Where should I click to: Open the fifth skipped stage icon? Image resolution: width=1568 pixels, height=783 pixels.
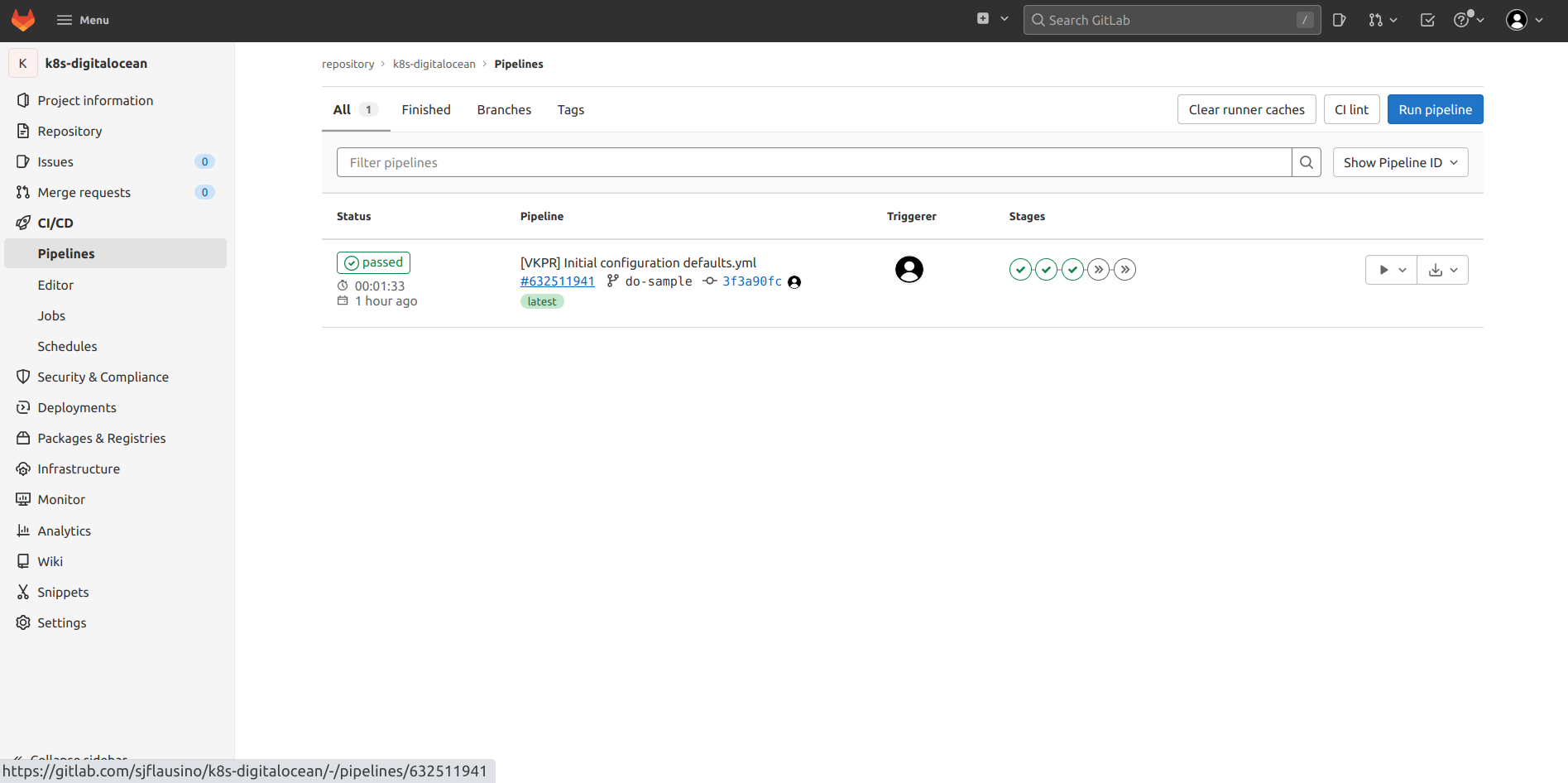click(x=1125, y=269)
